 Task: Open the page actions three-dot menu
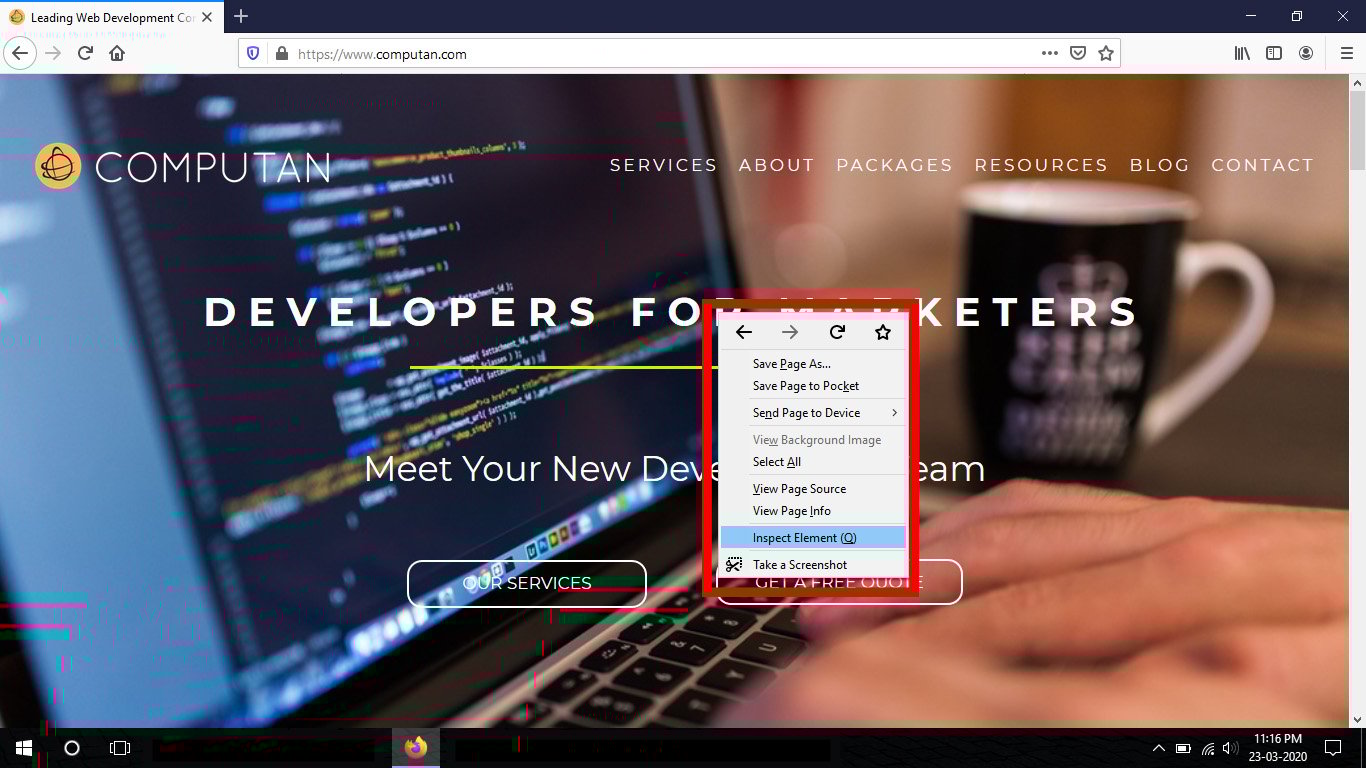(x=1049, y=53)
